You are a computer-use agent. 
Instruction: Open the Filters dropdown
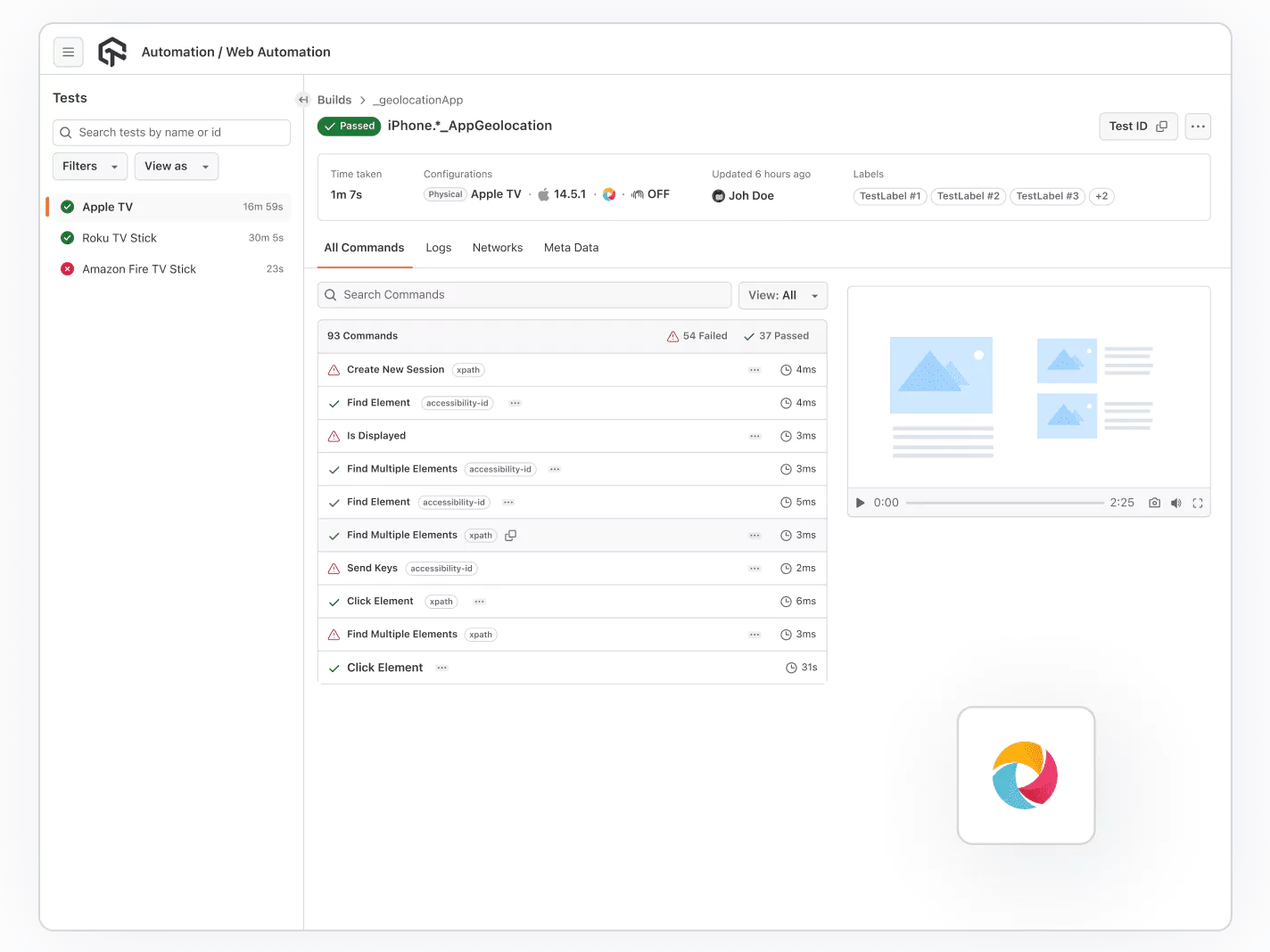[89, 166]
